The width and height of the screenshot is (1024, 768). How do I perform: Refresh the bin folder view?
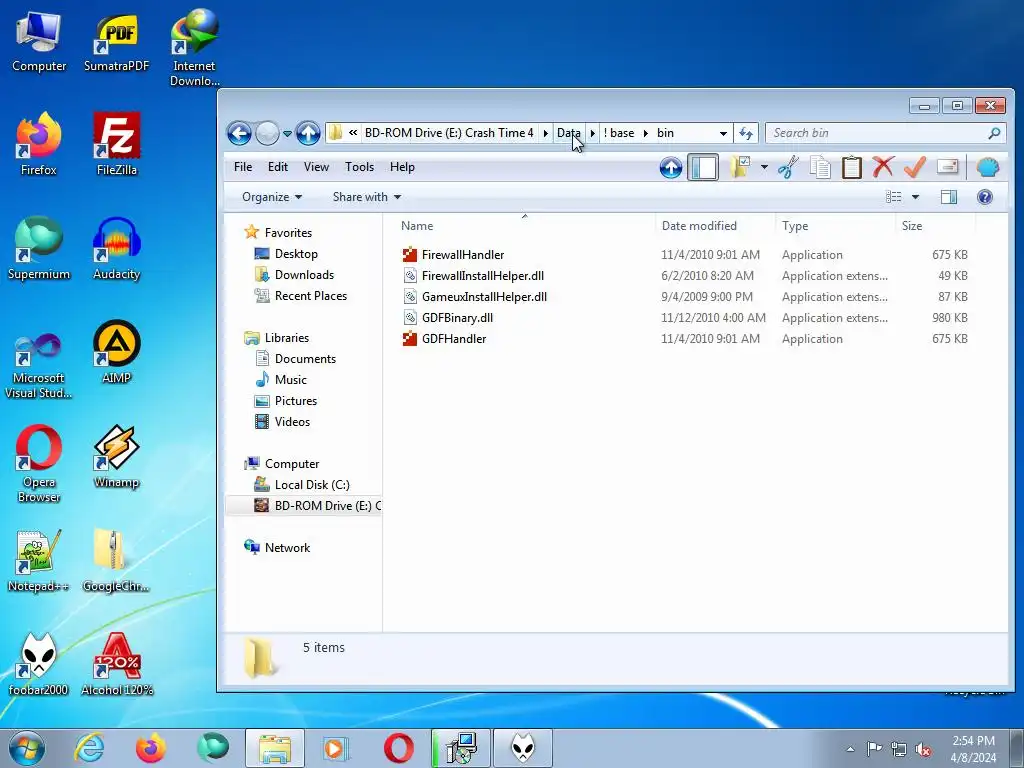746,133
